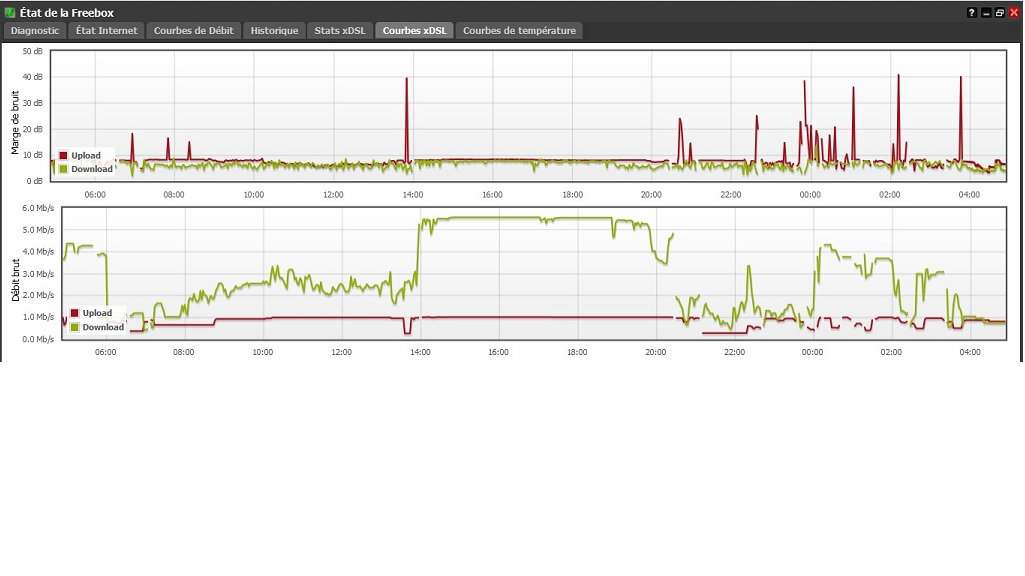Click Download label in Débit brut legend

tap(103, 327)
